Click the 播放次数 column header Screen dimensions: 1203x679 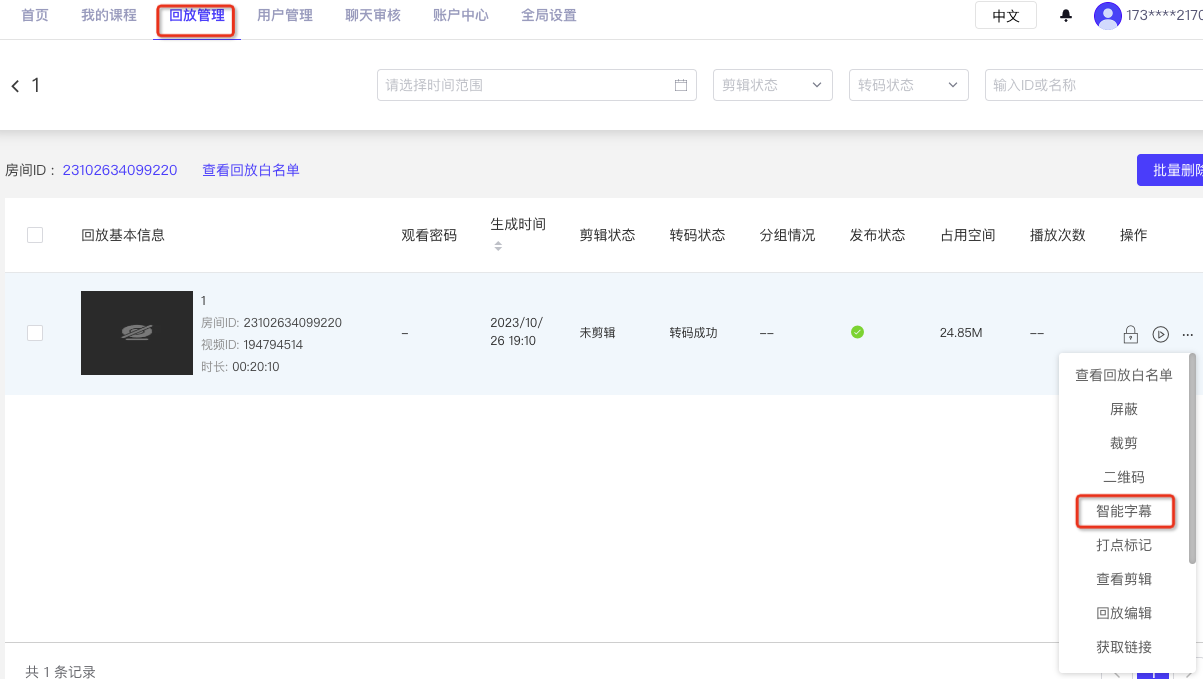pyautogui.click(x=1057, y=235)
